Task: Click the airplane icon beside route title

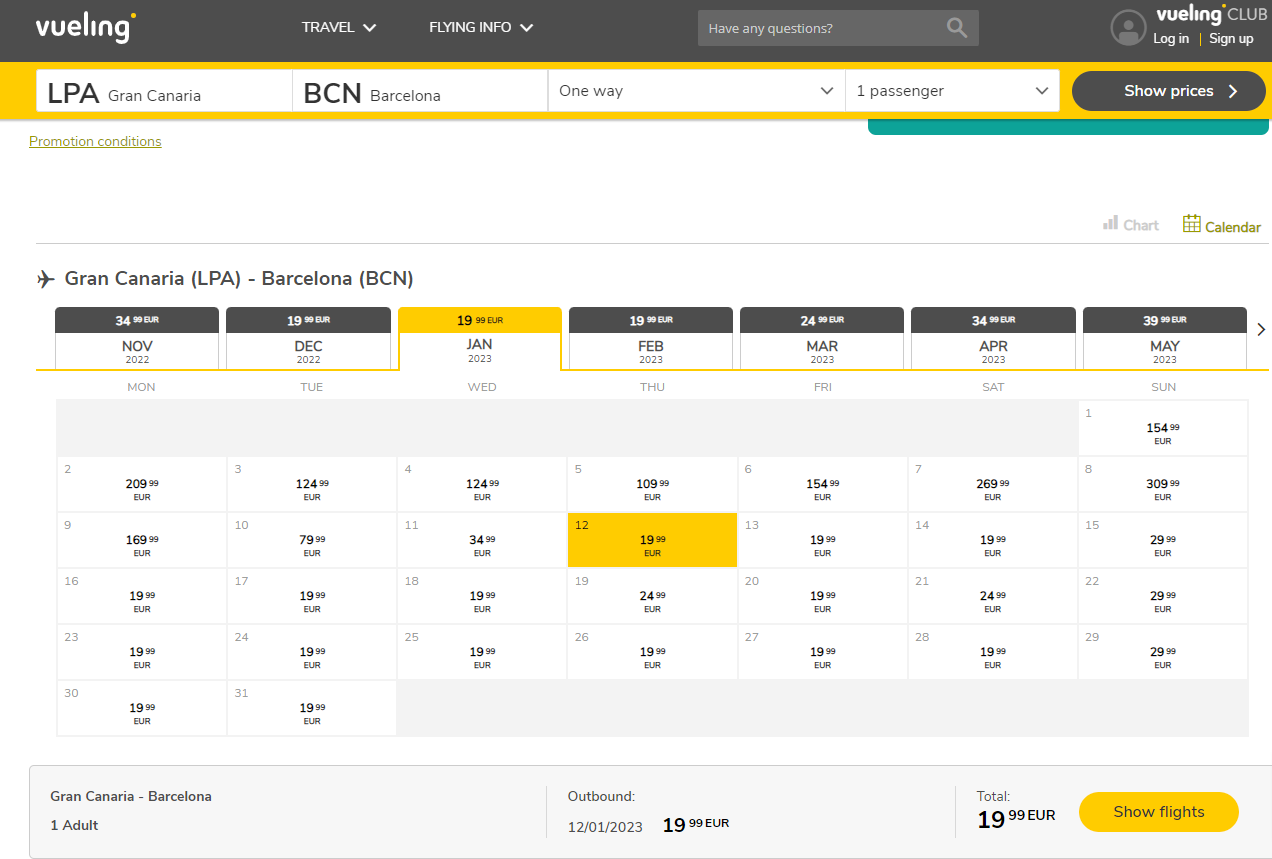Action: click(x=46, y=278)
